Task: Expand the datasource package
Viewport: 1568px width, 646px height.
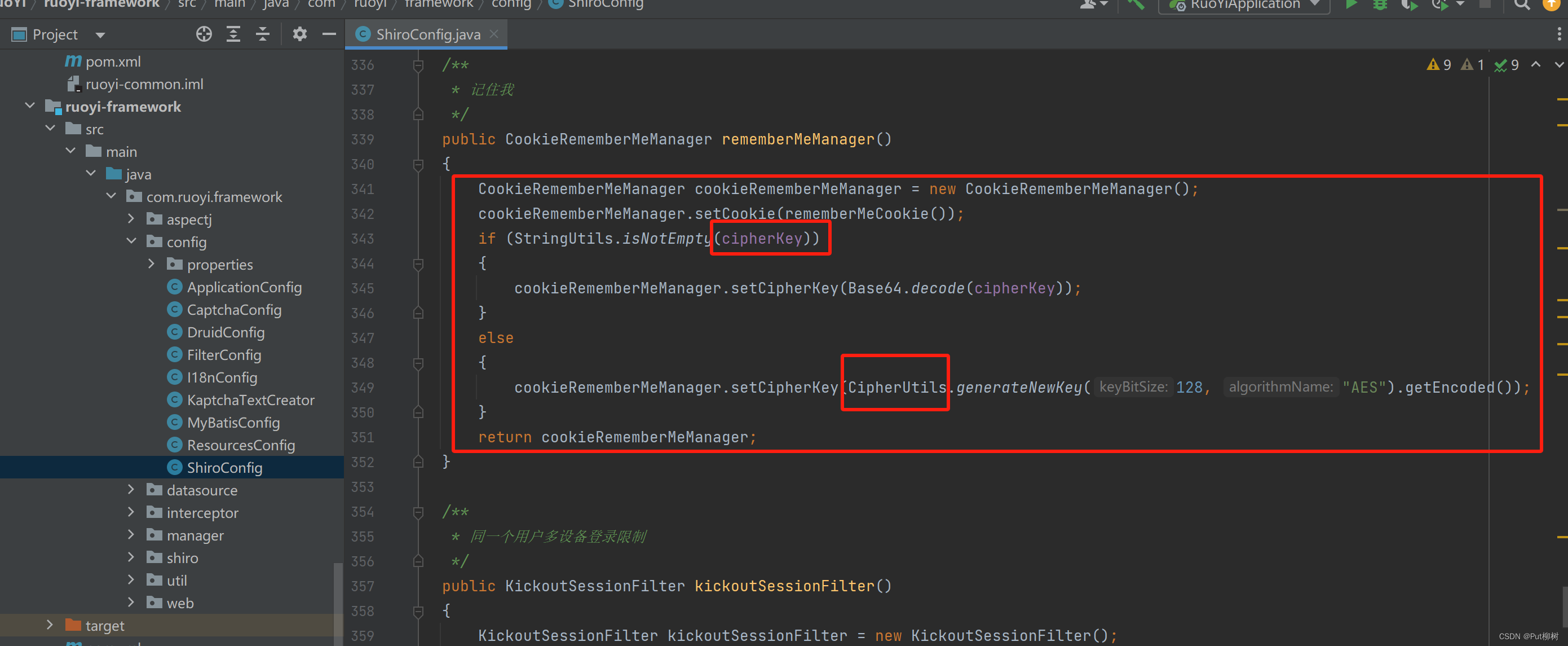Action: pos(131,490)
